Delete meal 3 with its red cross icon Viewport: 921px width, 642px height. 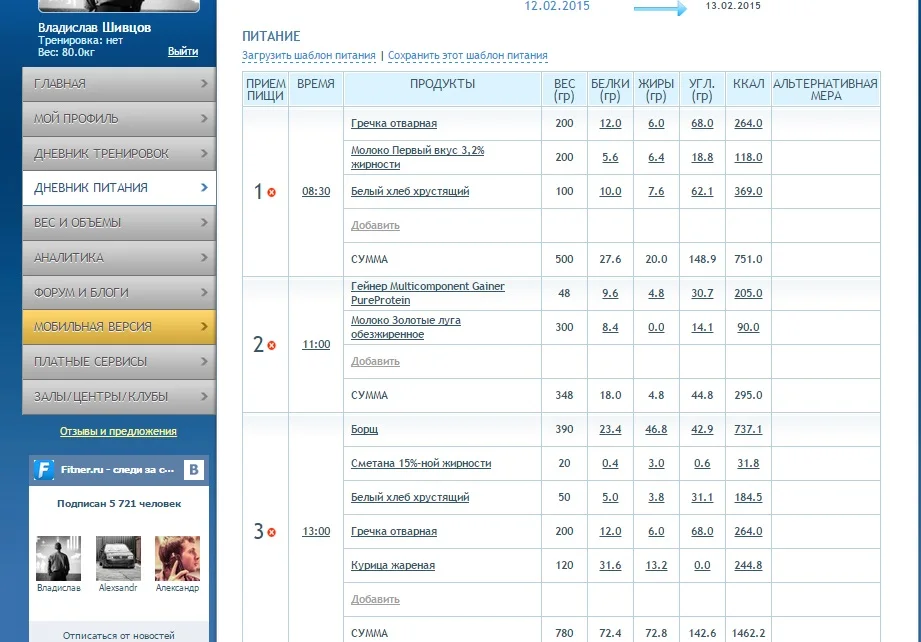[271, 532]
